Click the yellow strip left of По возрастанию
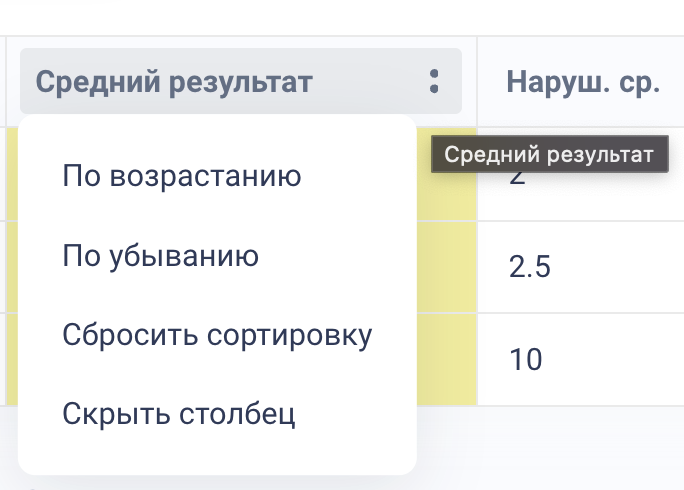 click(12, 175)
